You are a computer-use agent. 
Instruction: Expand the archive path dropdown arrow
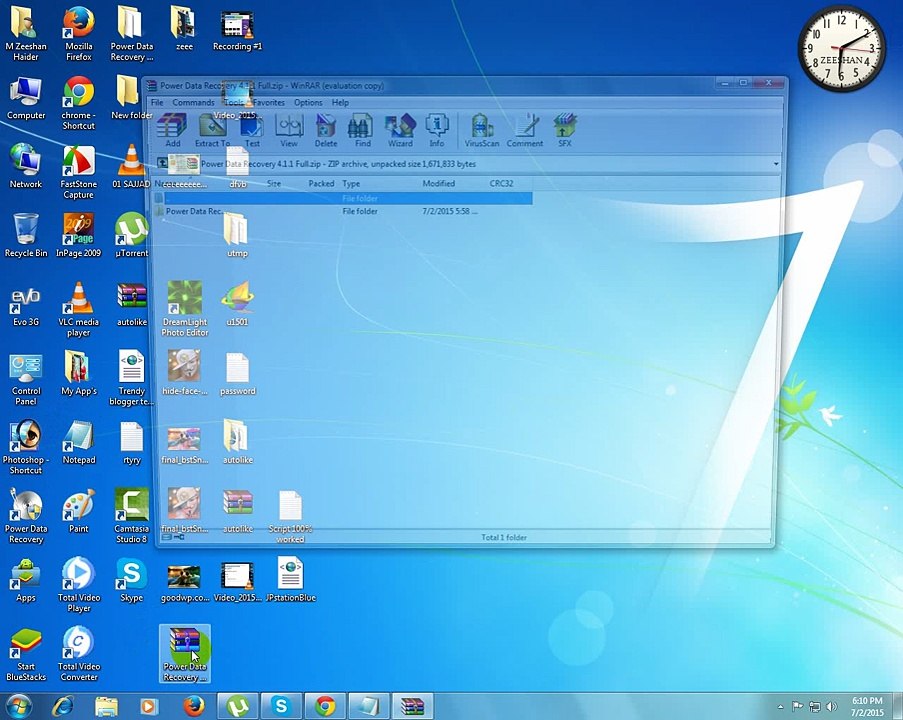[x=776, y=164]
